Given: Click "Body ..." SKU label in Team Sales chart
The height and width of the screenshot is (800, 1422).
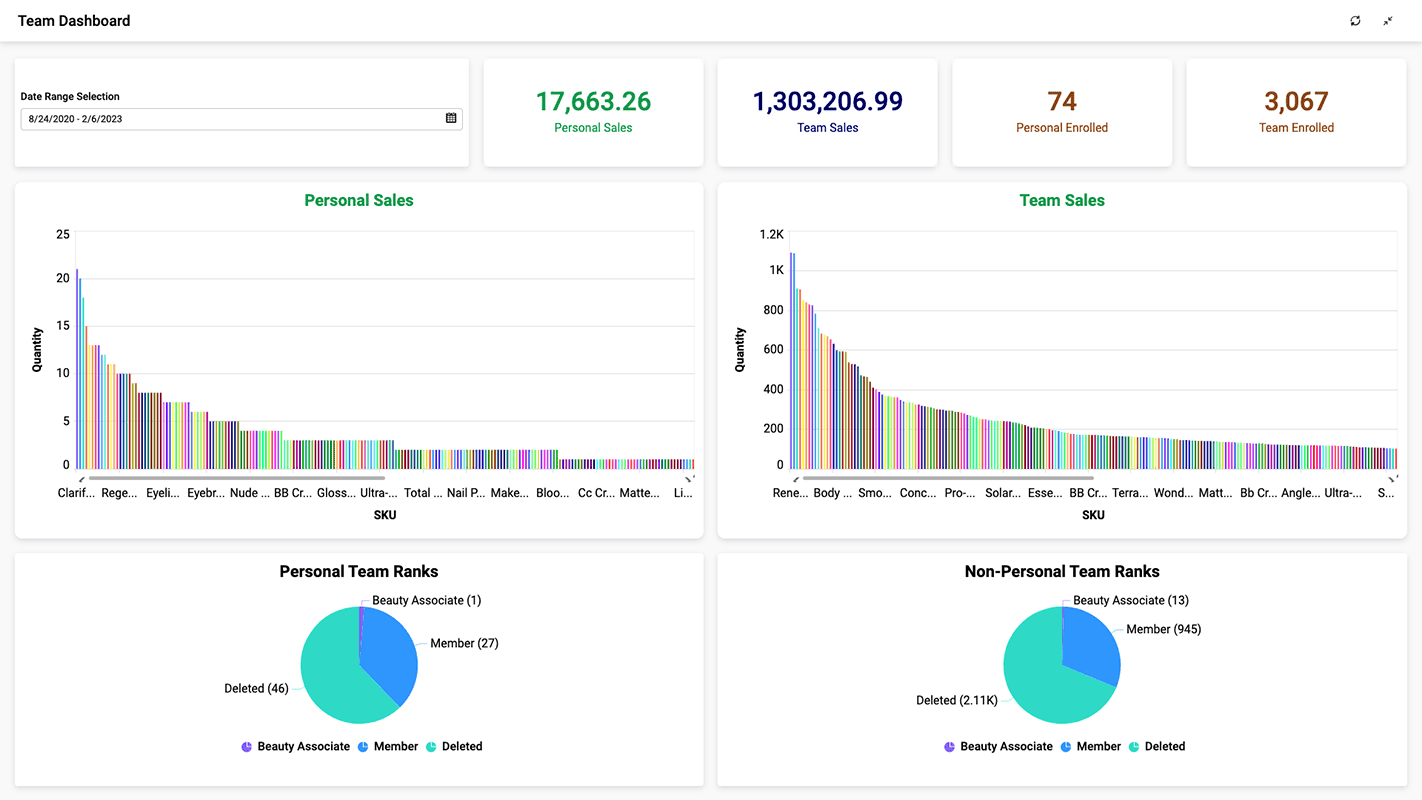Looking at the screenshot, I should tap(833, 493).
